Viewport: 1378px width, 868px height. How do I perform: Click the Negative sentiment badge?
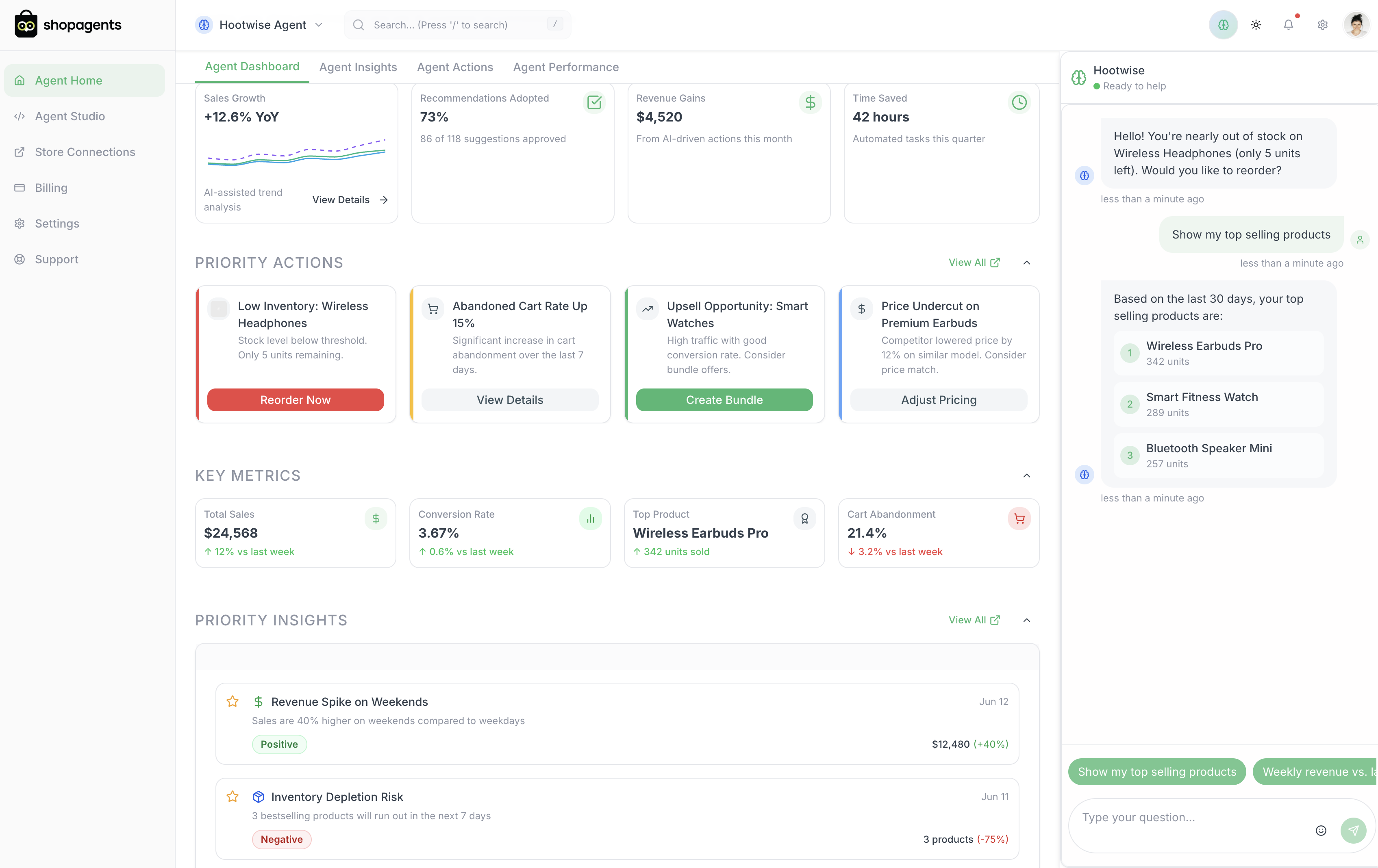282,839
